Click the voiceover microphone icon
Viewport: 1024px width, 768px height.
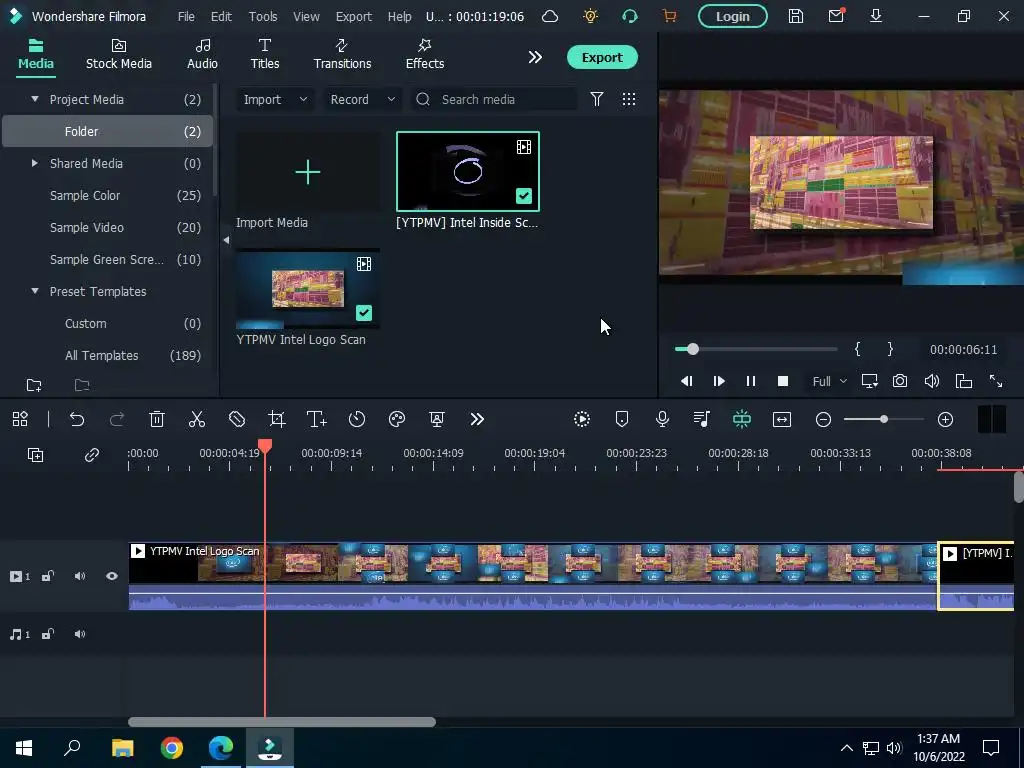[662, 419]
